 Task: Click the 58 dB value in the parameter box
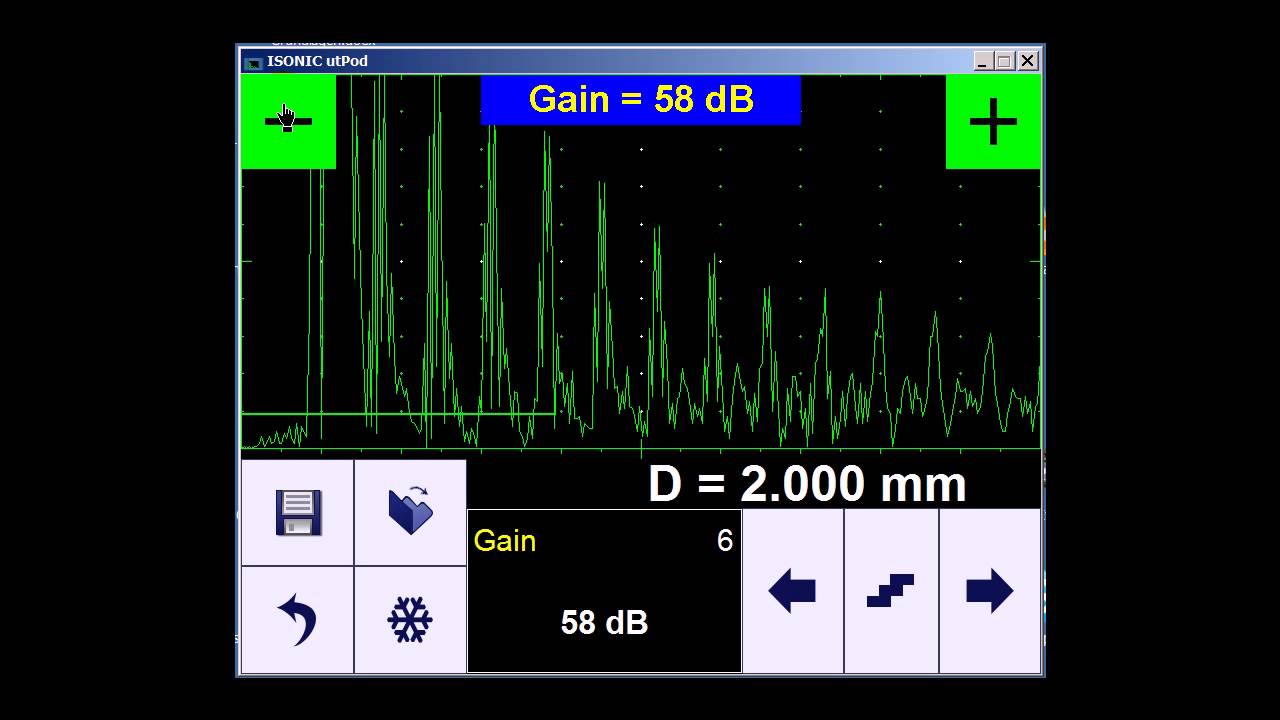pyautogui.click(x=604, y=623)
